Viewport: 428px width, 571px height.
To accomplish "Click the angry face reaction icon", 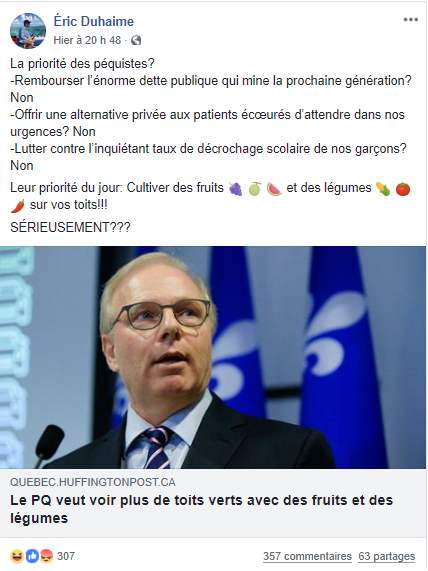I will point(46,556).
